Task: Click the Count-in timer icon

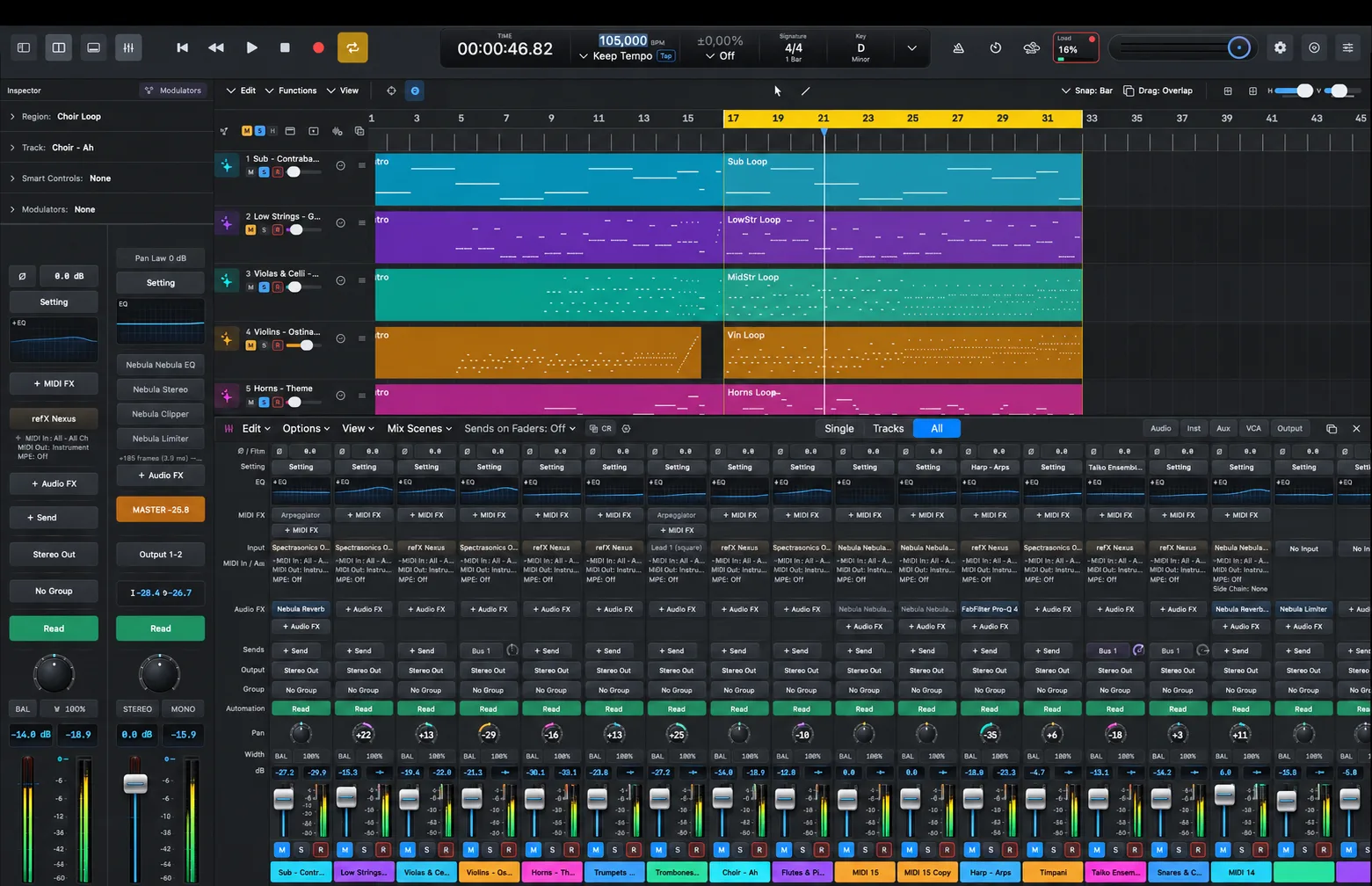Action: pos(995,47)
